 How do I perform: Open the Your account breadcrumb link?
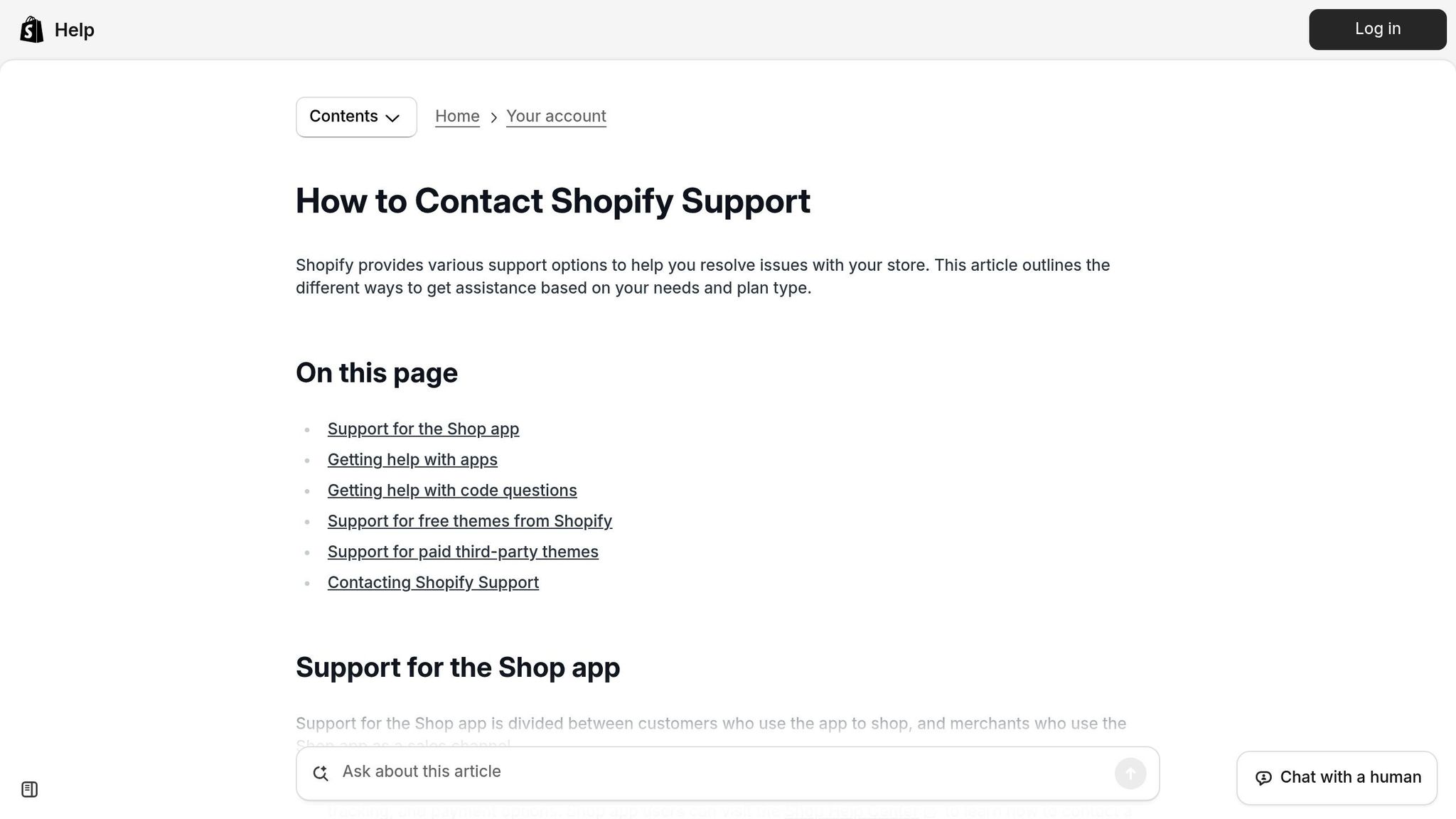[x=556, y=116]
